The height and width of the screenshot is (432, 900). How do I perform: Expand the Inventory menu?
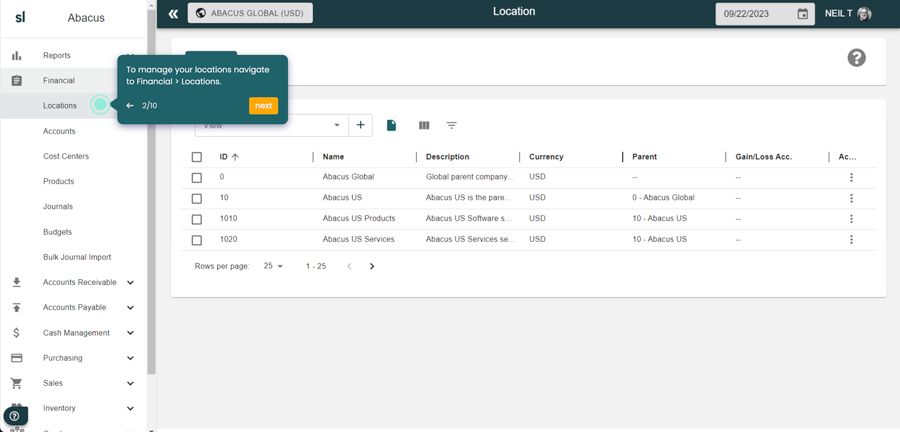click(131, 408)
